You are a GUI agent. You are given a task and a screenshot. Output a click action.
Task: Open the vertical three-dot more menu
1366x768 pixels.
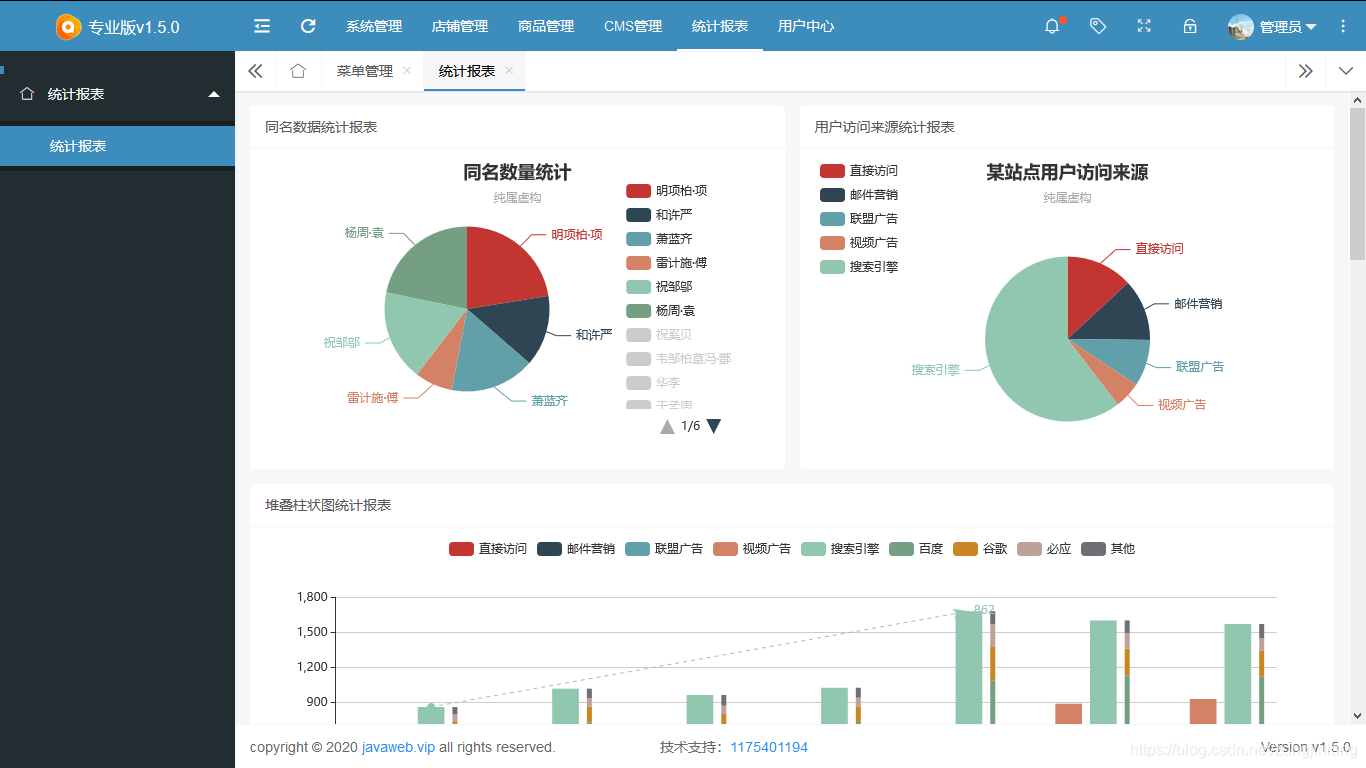pos(1343,26)
